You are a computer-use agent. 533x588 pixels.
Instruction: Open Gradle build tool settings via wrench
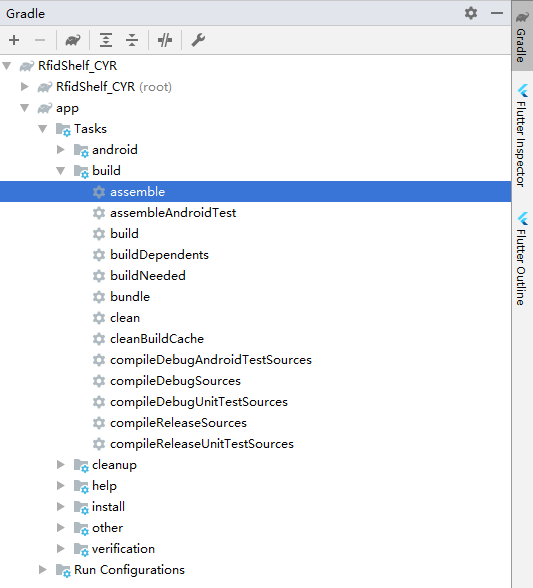(x=198, y=40)
